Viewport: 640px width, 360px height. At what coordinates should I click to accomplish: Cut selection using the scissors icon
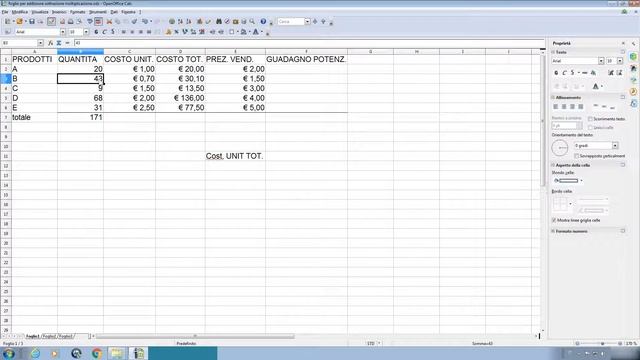point(109,21)
